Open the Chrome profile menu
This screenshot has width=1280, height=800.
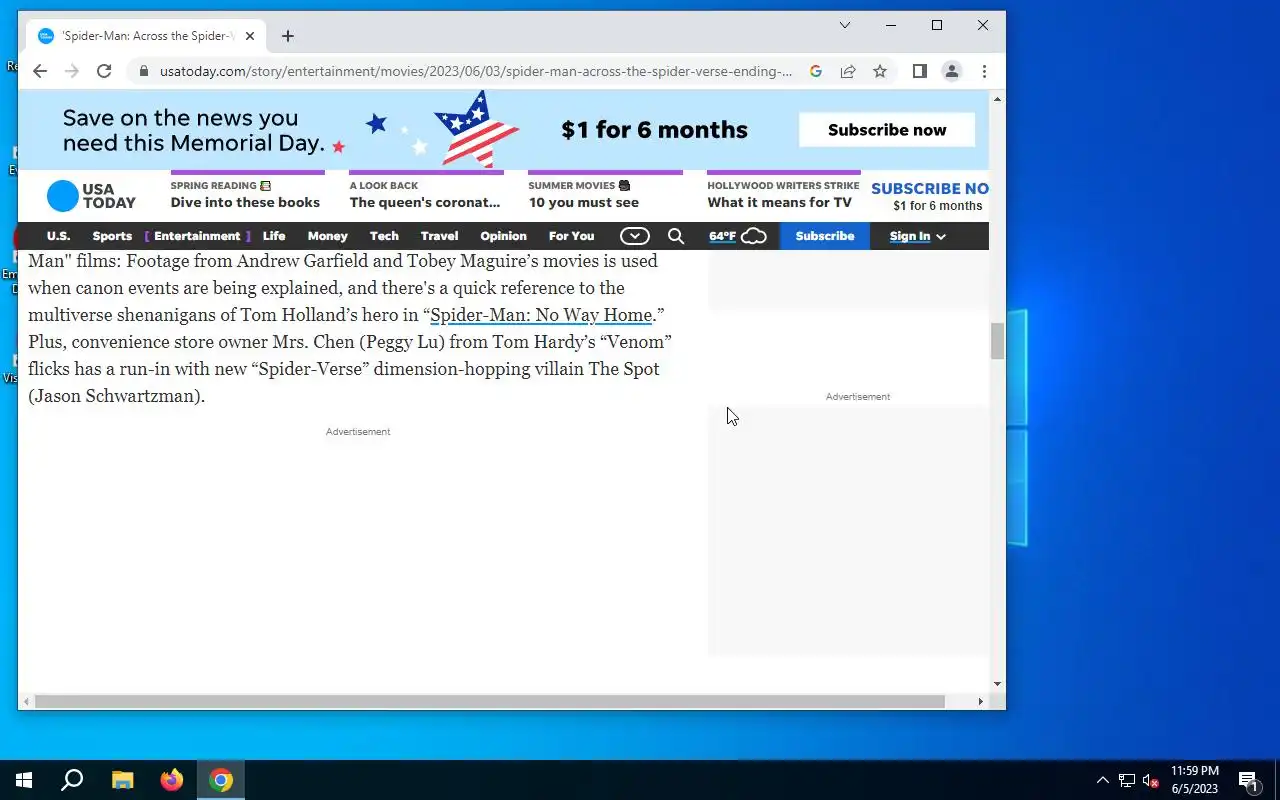[x=952, y=71]
